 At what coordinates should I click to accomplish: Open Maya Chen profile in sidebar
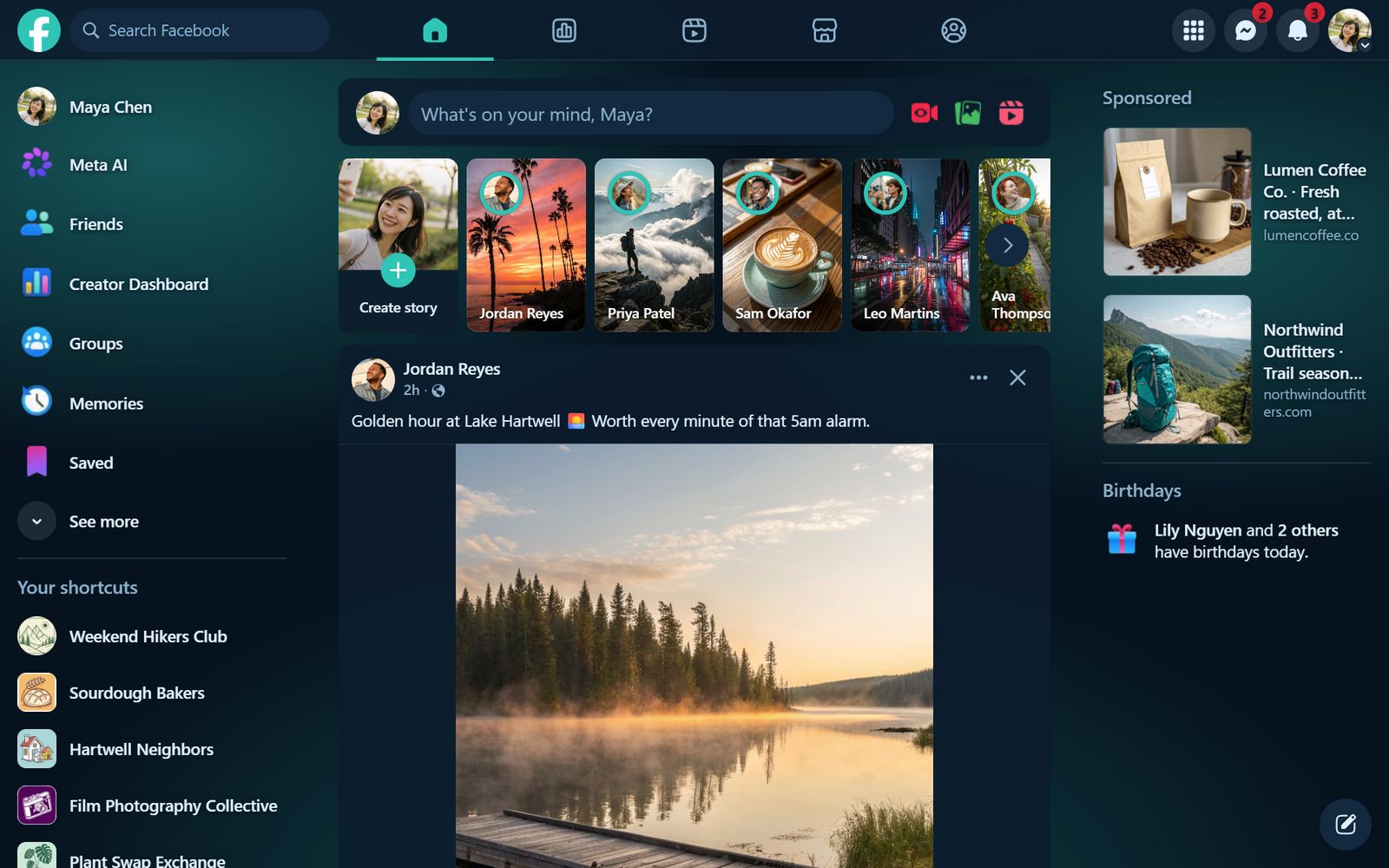click(x=152, y=107)
